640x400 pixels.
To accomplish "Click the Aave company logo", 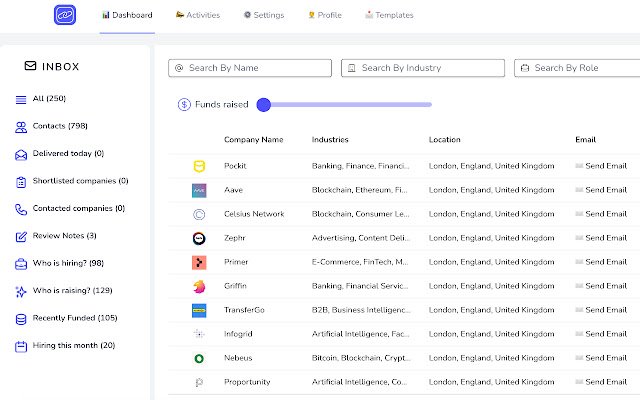I will [199, 190].
